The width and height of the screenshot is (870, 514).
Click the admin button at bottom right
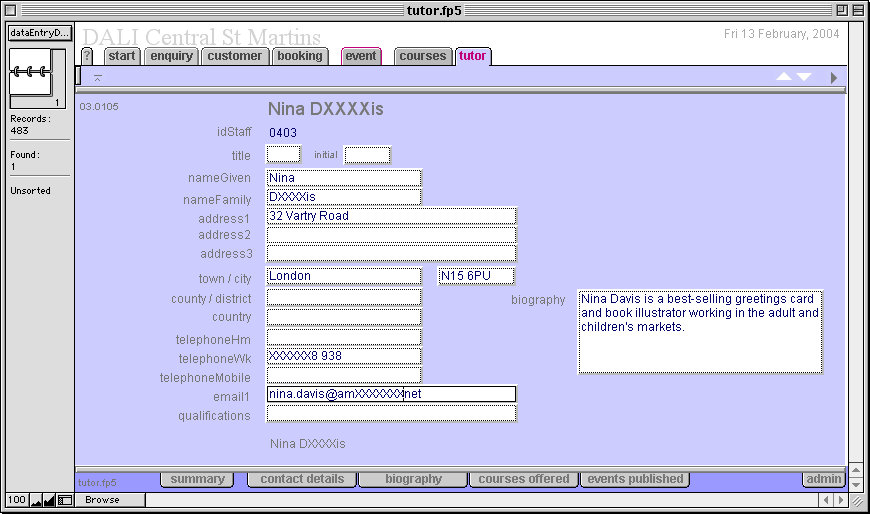tap(824, 479)
